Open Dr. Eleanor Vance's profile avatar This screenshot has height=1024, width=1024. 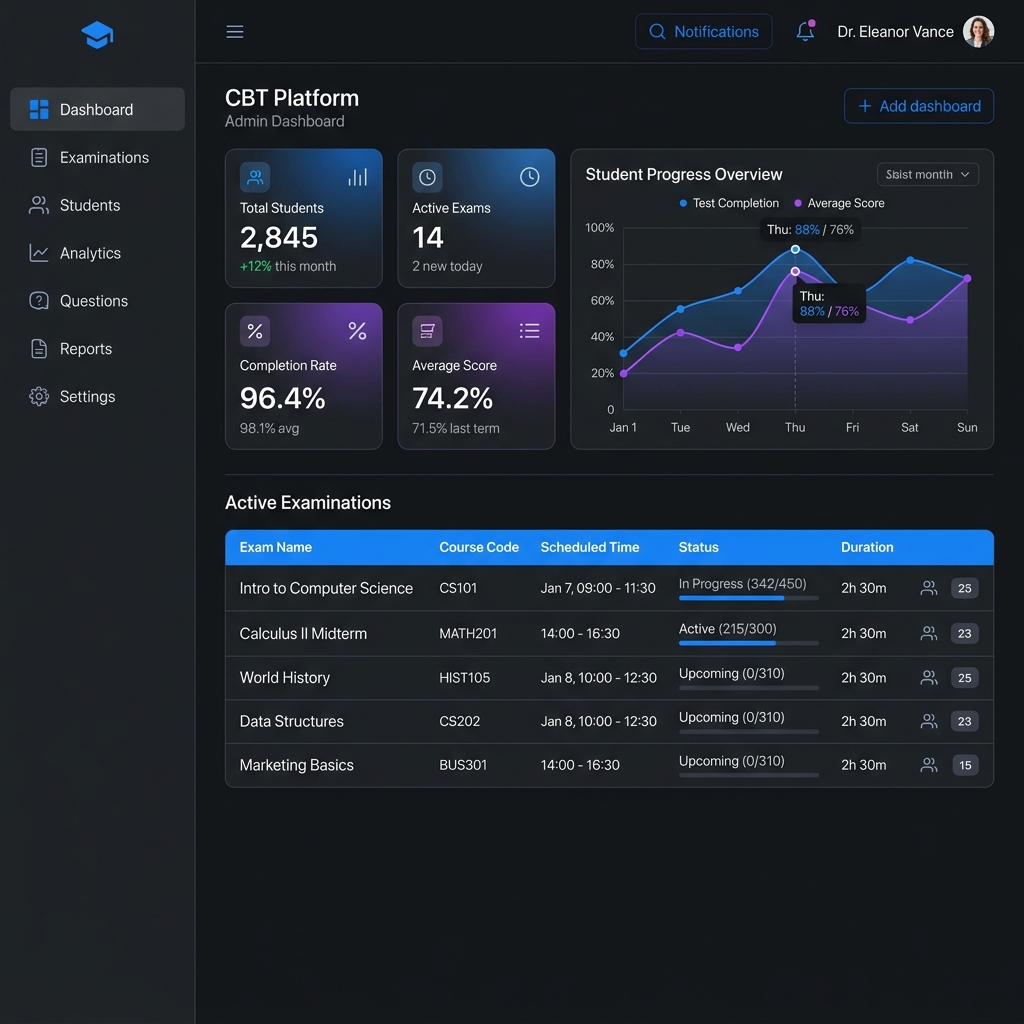(x=978, y=31)
